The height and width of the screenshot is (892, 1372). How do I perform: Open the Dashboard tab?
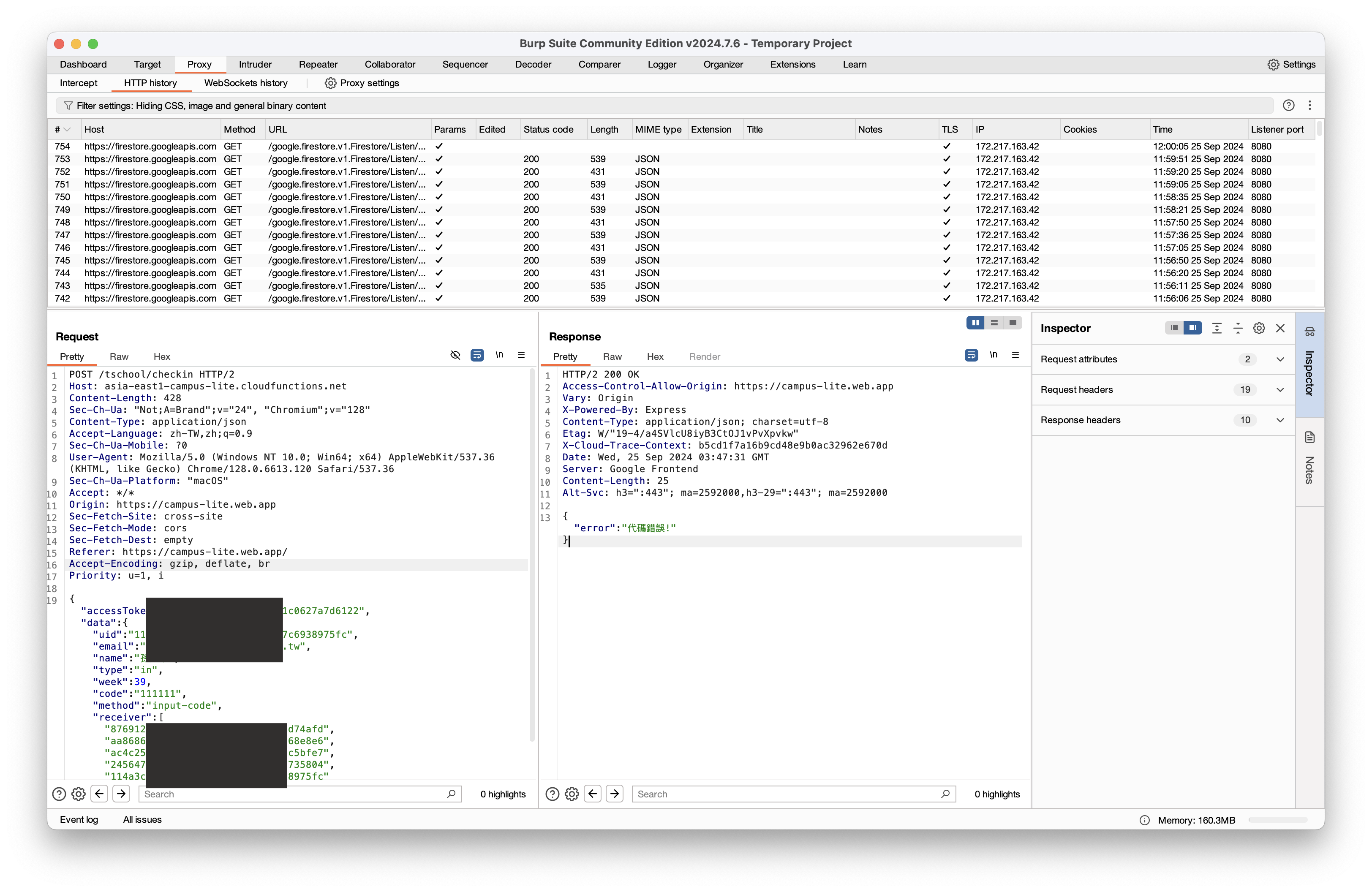[x=83, y=65]
